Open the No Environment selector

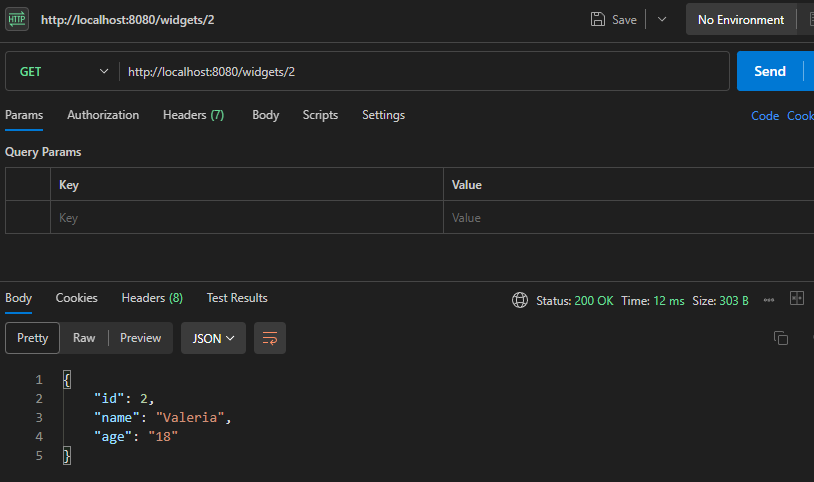click(x=740, y=20)
